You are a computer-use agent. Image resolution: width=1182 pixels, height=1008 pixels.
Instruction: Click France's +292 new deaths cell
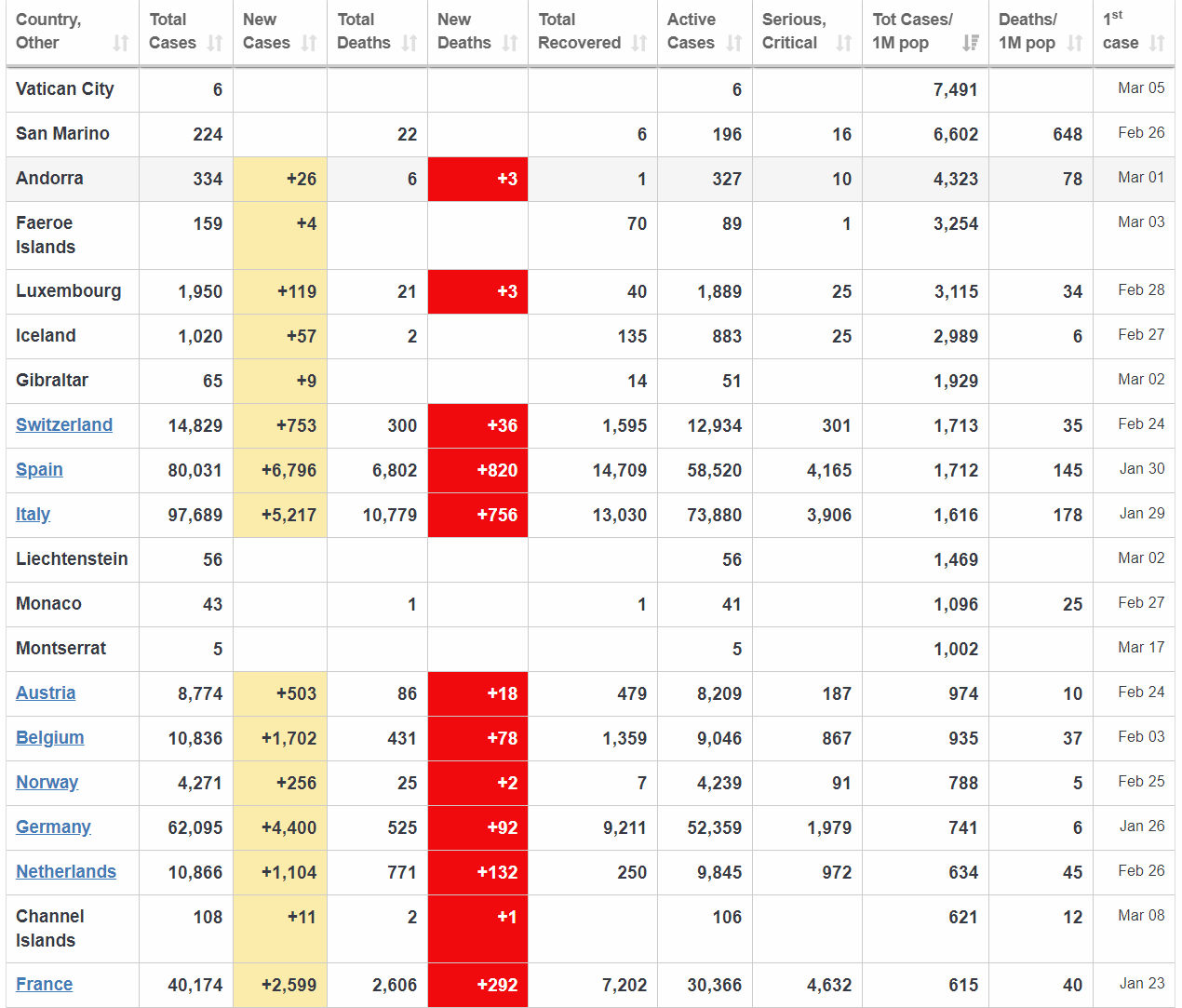(477, 985)
